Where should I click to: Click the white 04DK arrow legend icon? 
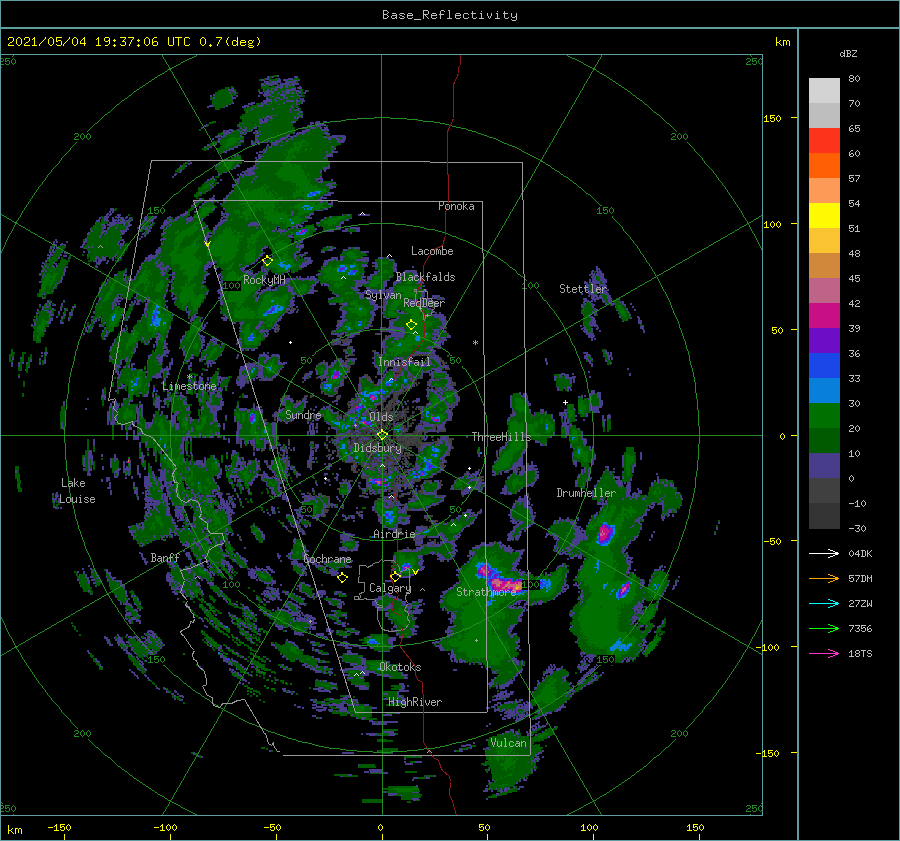pyautogui.click(x=824, y=553)
